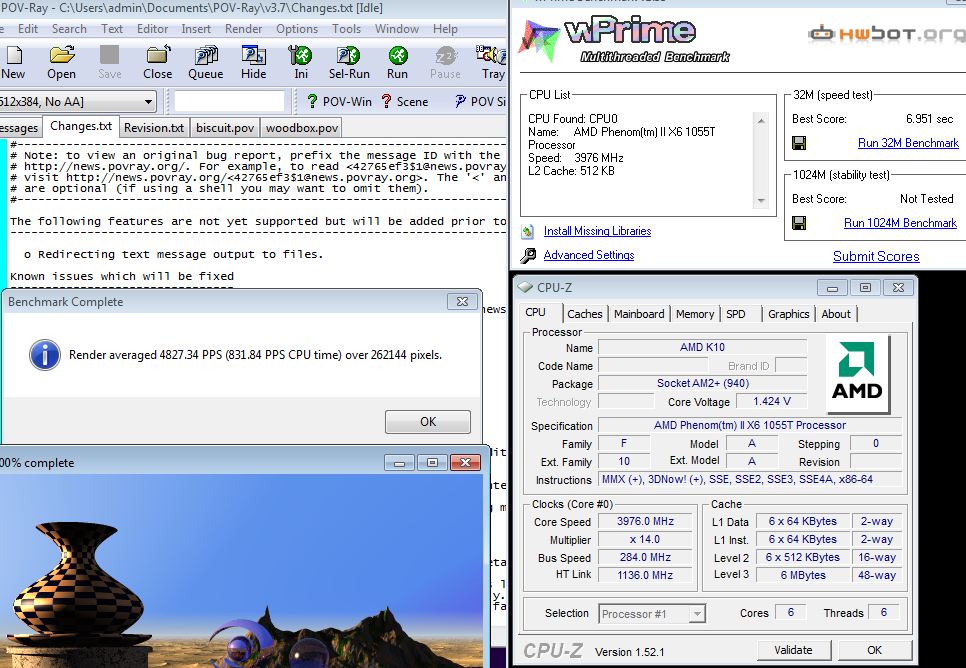The image size is (966, 668).
Task: Click the Core Speed value 3976.0 MHz
Action: [645, 521]
